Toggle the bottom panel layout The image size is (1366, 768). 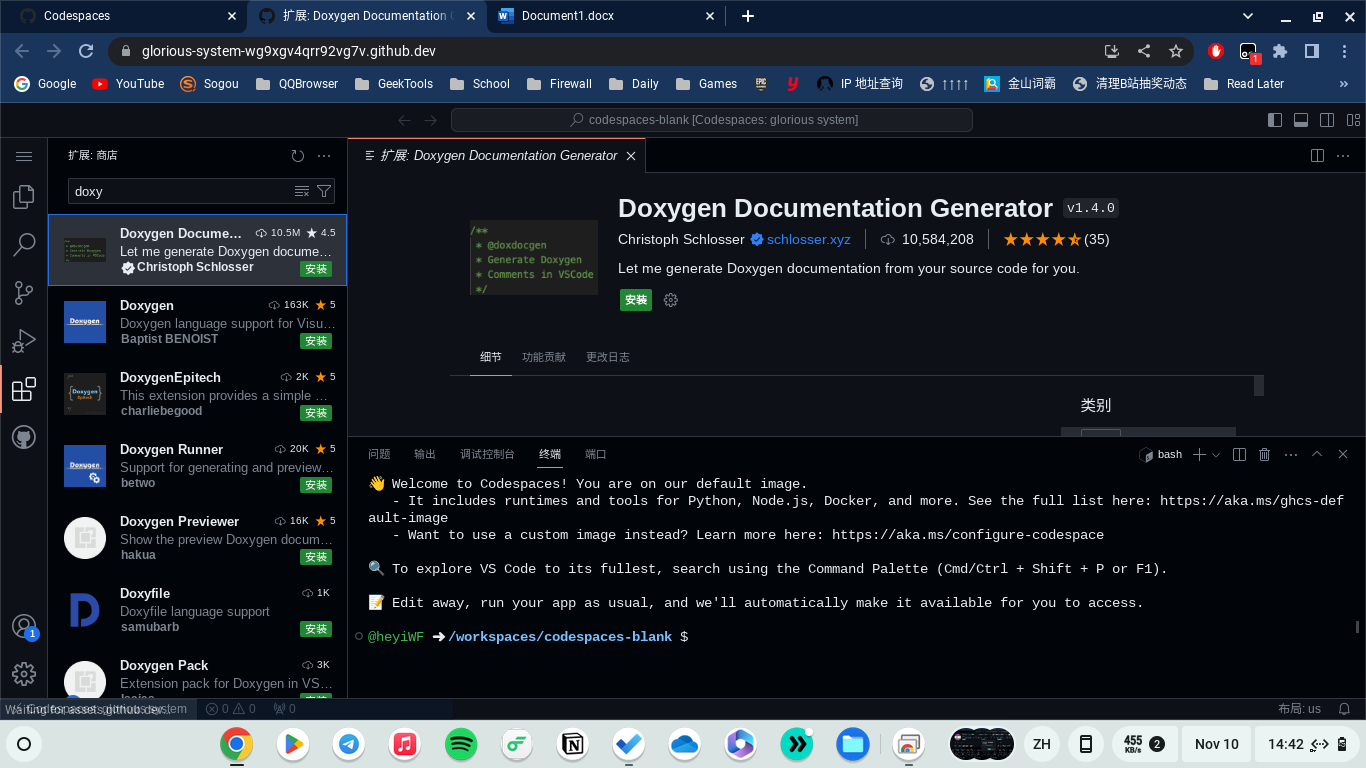(1301, 120)
